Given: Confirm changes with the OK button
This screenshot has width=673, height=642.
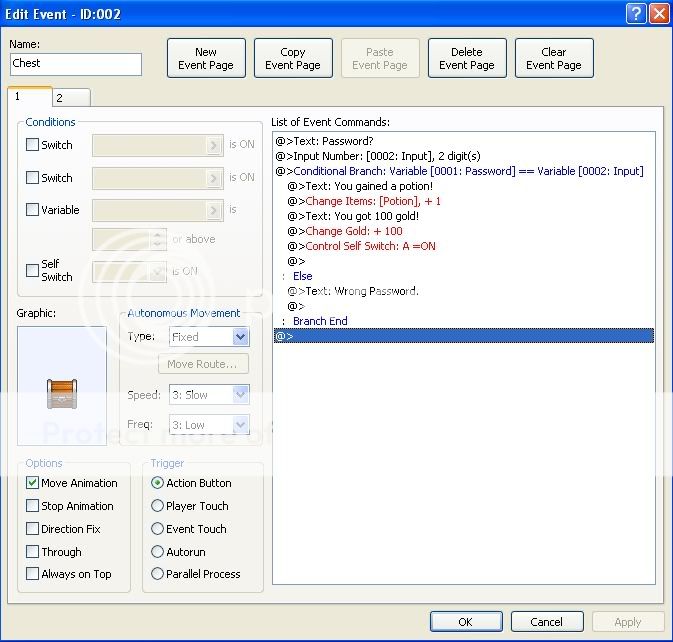Looking at the screenshot, I should [465, 621].
